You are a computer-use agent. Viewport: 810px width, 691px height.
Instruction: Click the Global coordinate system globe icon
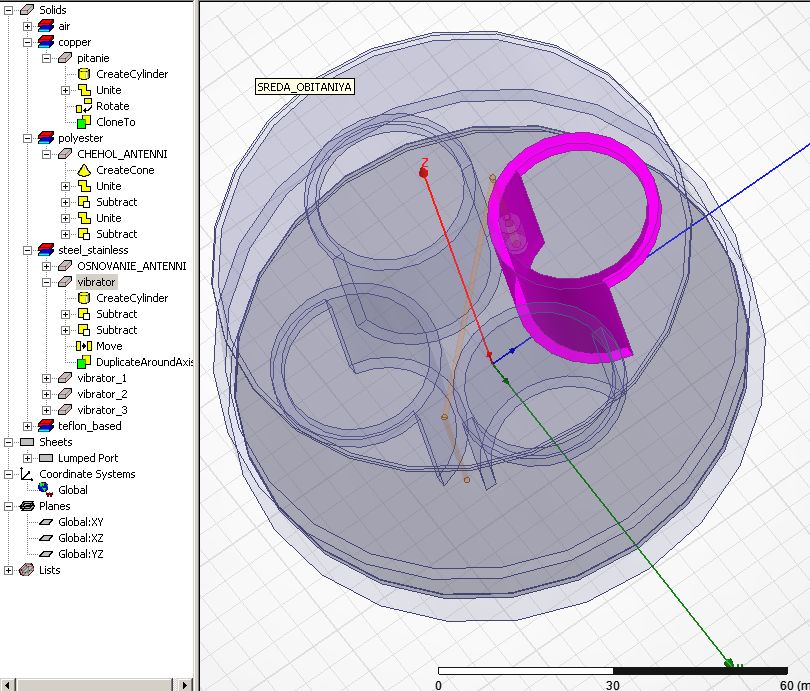click(45, 490)
